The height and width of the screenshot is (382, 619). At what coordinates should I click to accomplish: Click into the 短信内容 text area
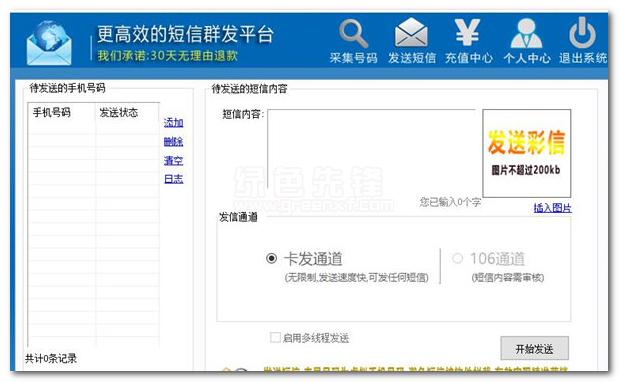[371, 149]
